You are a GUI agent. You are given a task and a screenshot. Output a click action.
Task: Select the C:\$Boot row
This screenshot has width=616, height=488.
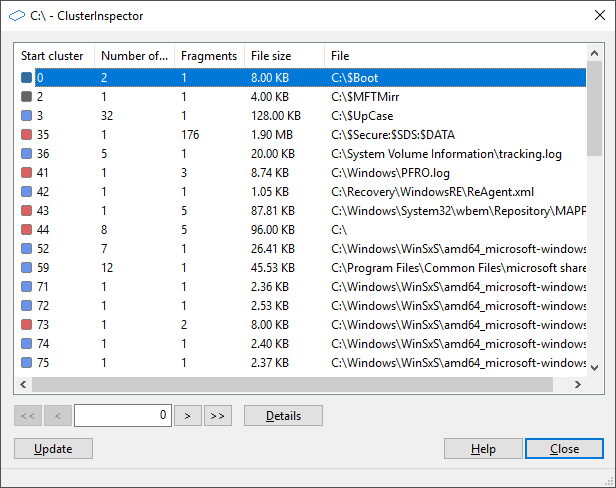(301, 77)
